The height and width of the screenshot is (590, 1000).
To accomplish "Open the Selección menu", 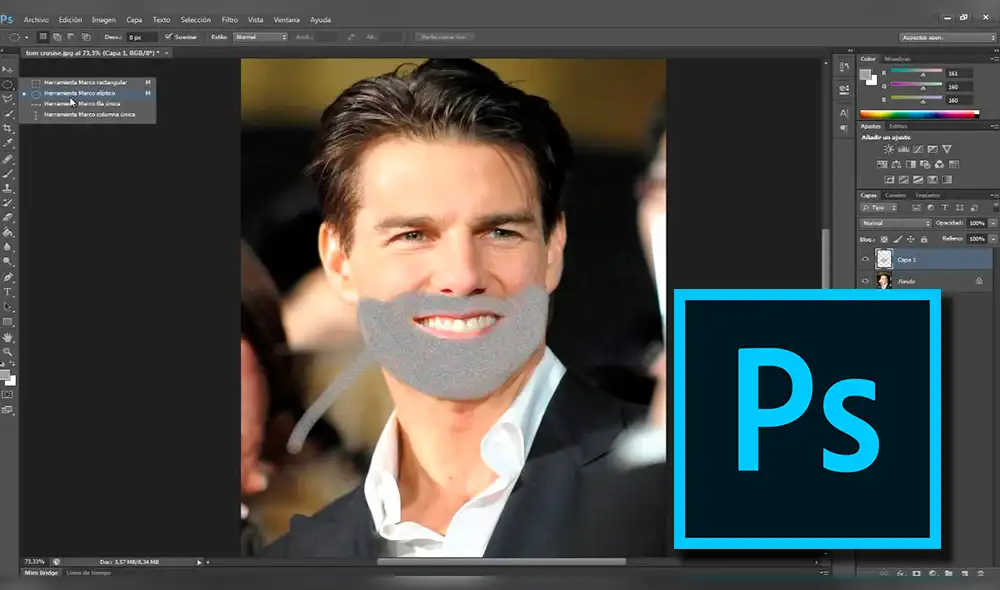I will 197,18.
